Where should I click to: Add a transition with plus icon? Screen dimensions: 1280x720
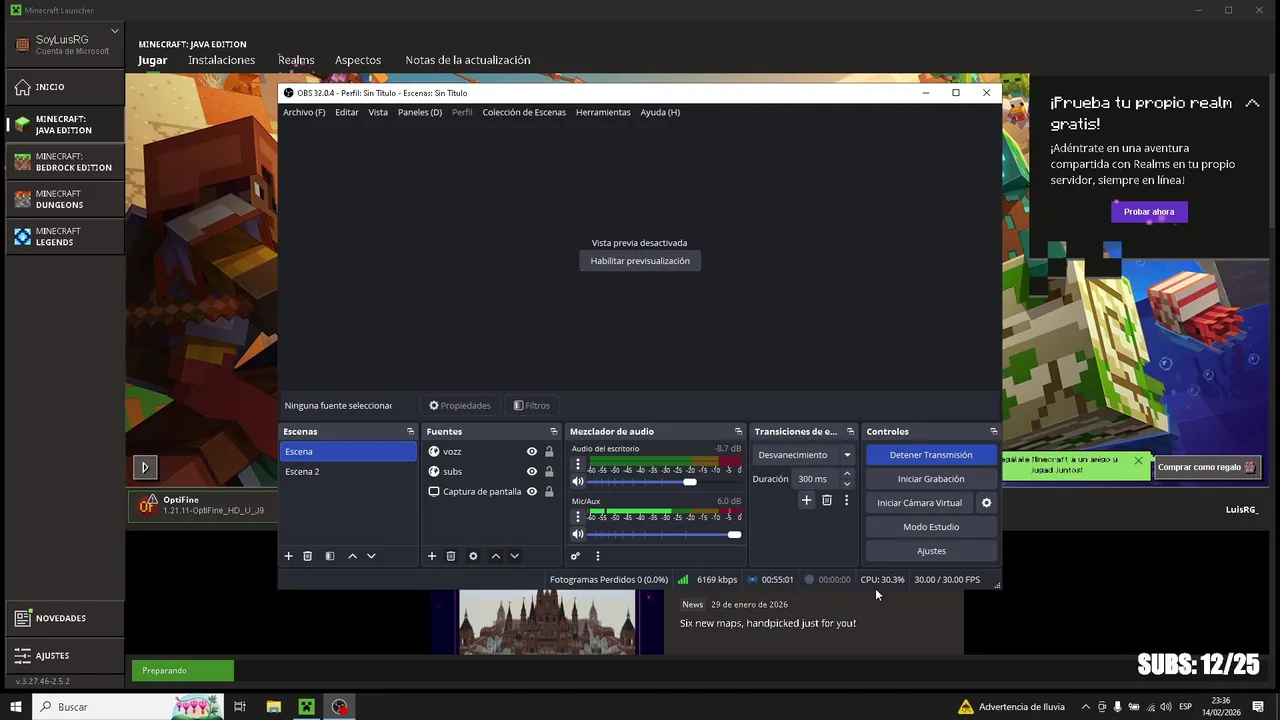[806, 500]
